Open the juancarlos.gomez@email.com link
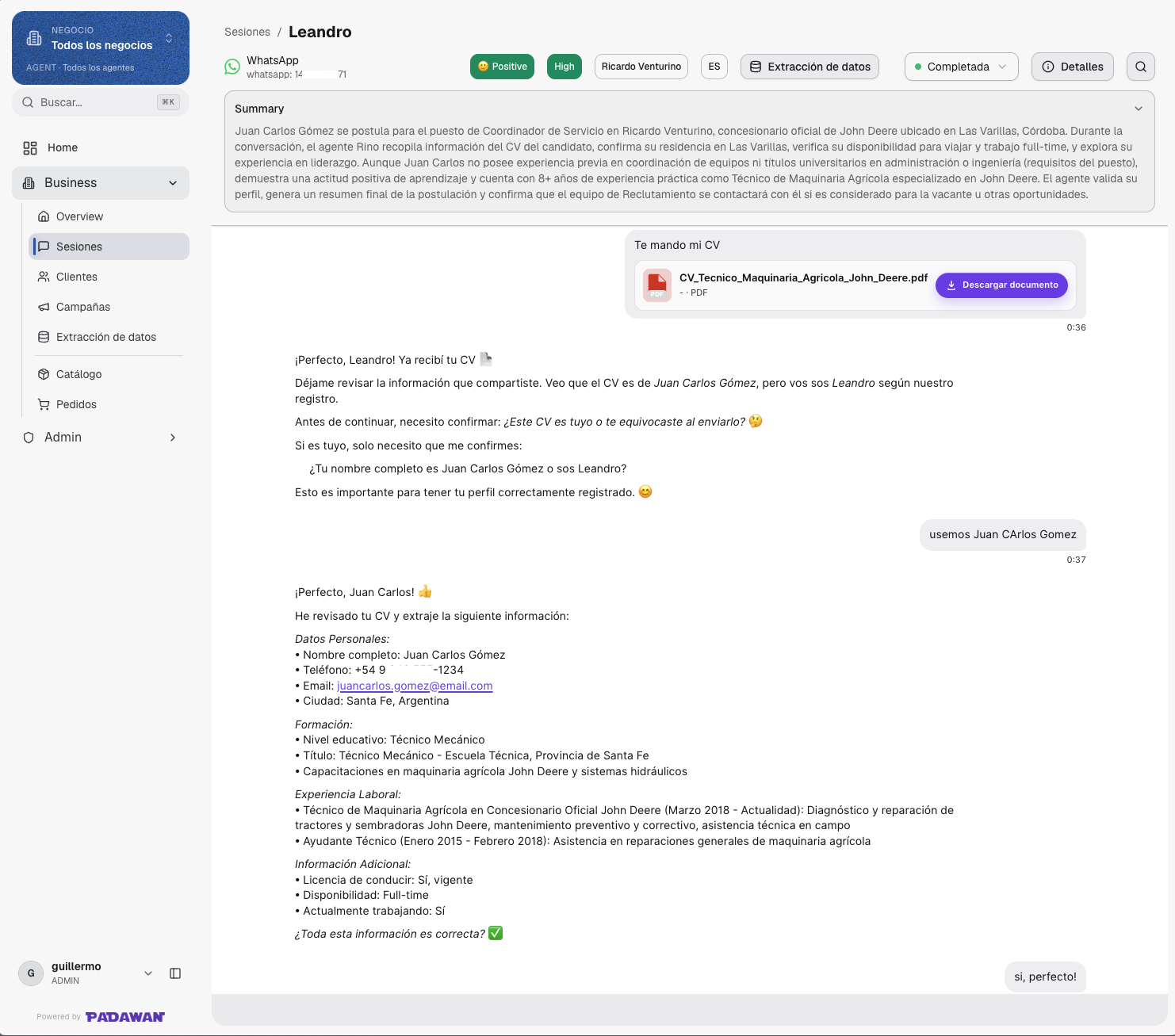1175x1036 pixels. point(415,686)
